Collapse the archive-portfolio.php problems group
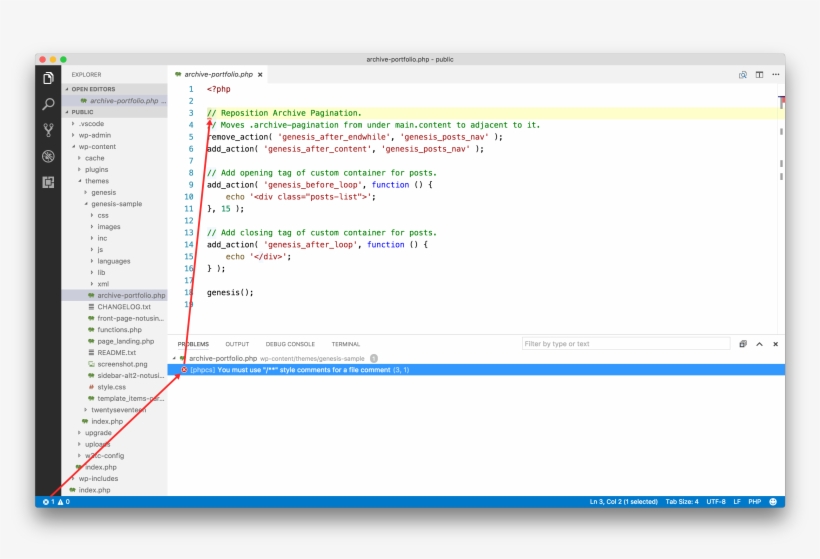Image resolution: width=820 pixels, height=559 pixels. [x=175, y=358]
